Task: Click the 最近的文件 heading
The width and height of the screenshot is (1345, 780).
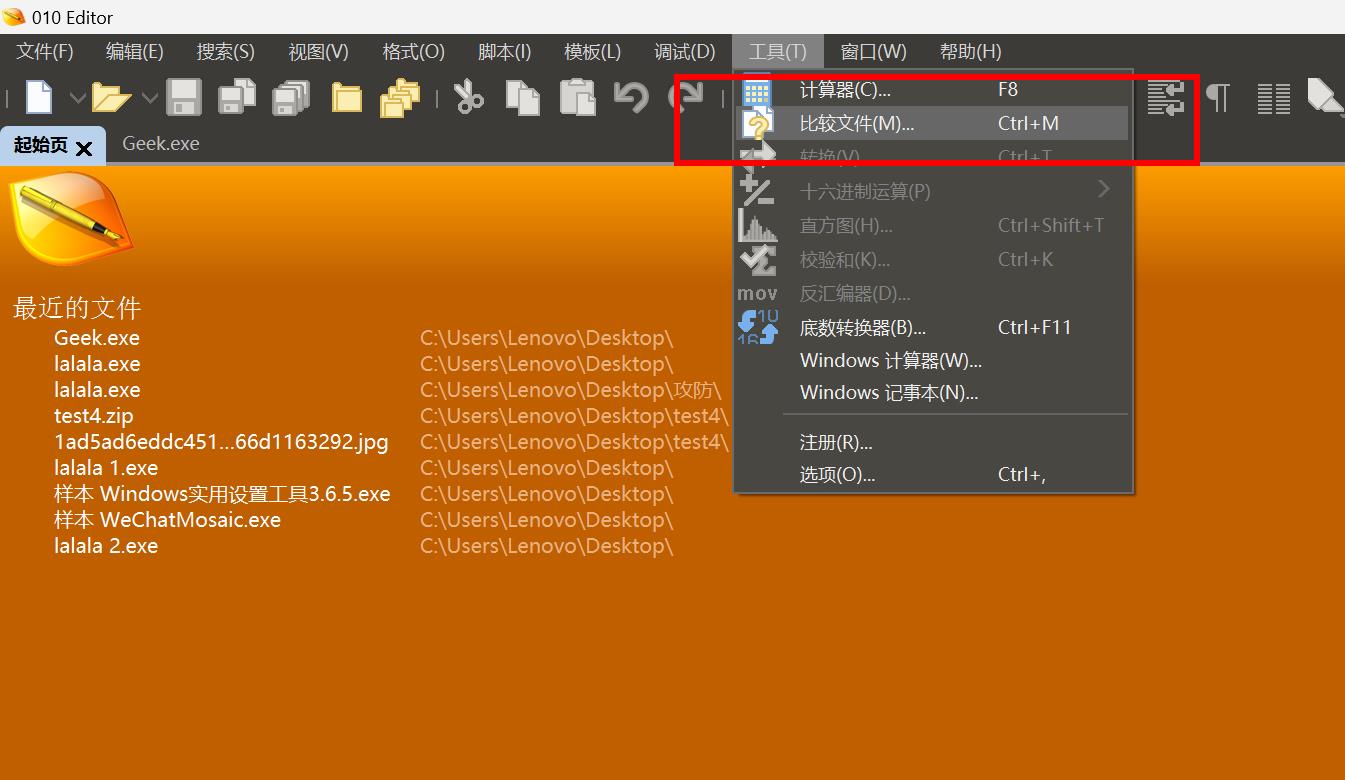Action: click(x=77, y=307)
